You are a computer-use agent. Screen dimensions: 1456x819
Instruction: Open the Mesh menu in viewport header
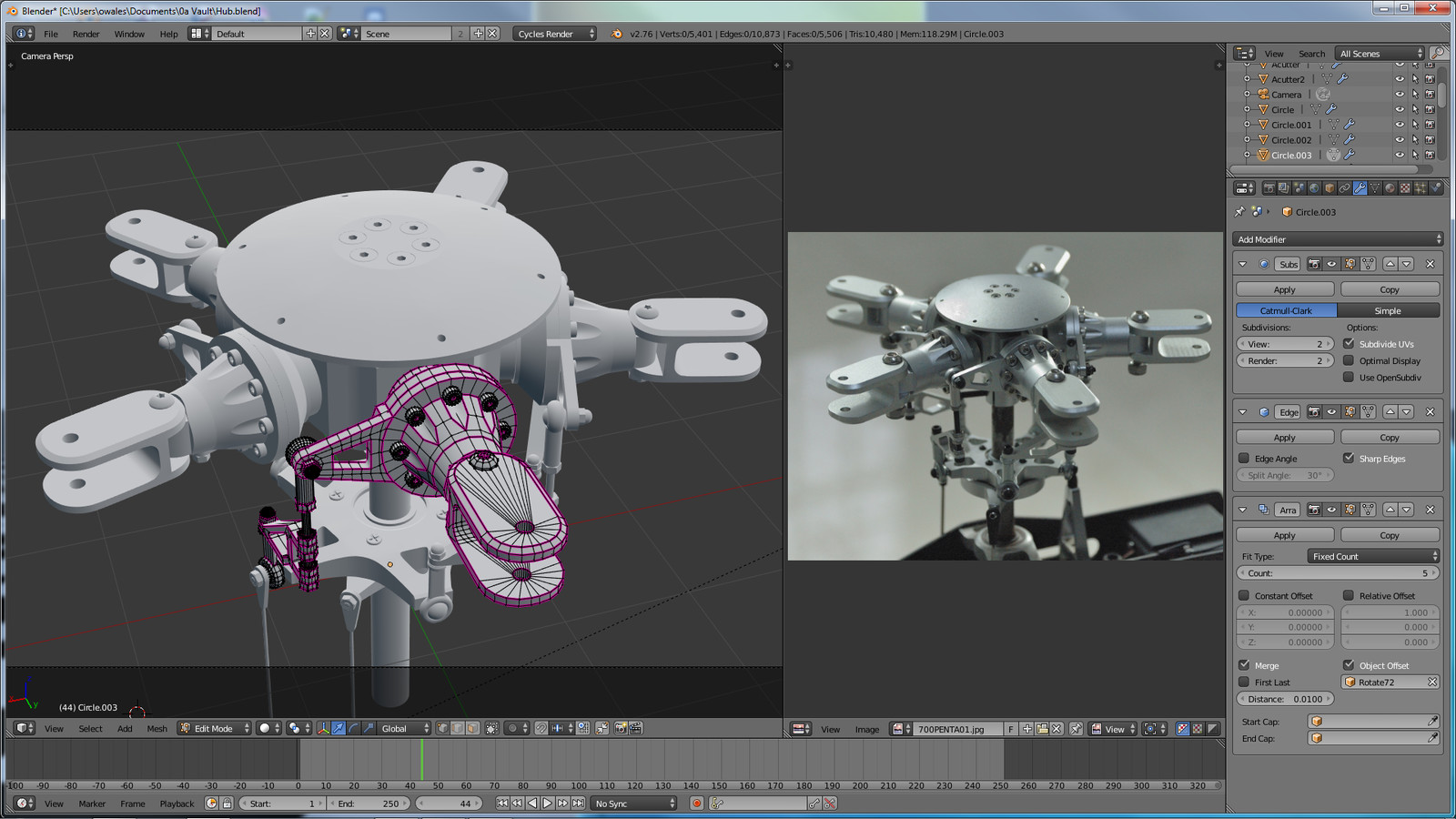[x=157, y=729]
